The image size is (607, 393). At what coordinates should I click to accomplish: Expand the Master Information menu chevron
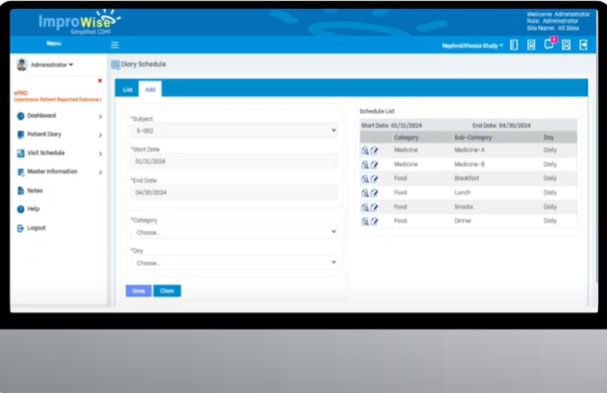[100, 172]
